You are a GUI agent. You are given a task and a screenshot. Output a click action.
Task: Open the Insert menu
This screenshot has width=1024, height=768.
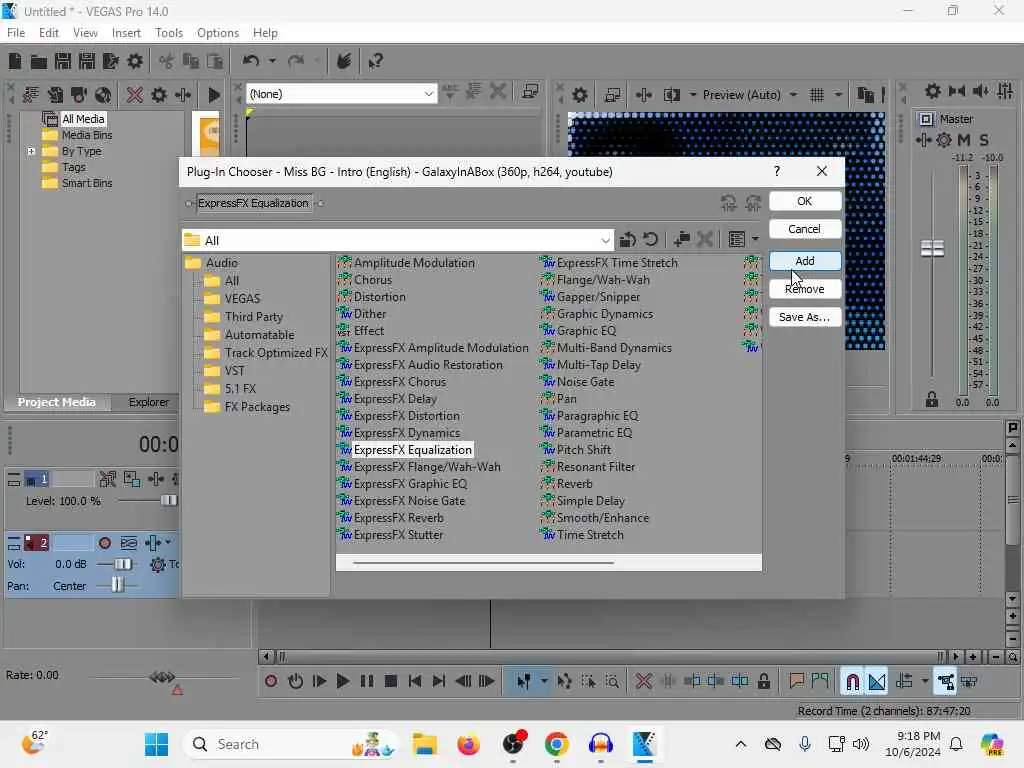pos(126,33)
